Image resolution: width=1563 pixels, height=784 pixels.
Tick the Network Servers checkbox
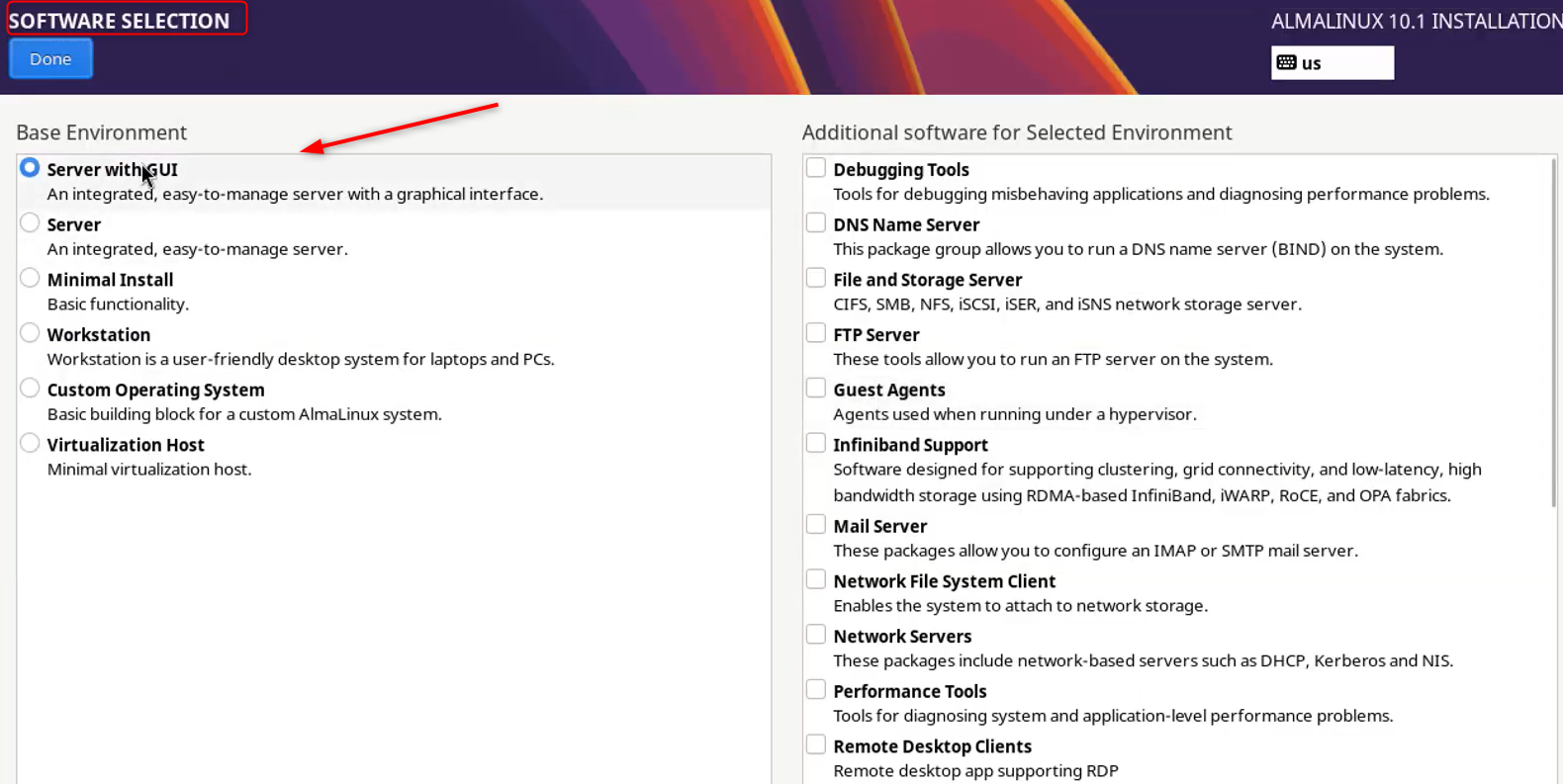pyautogui.click(x=816, y=635)
